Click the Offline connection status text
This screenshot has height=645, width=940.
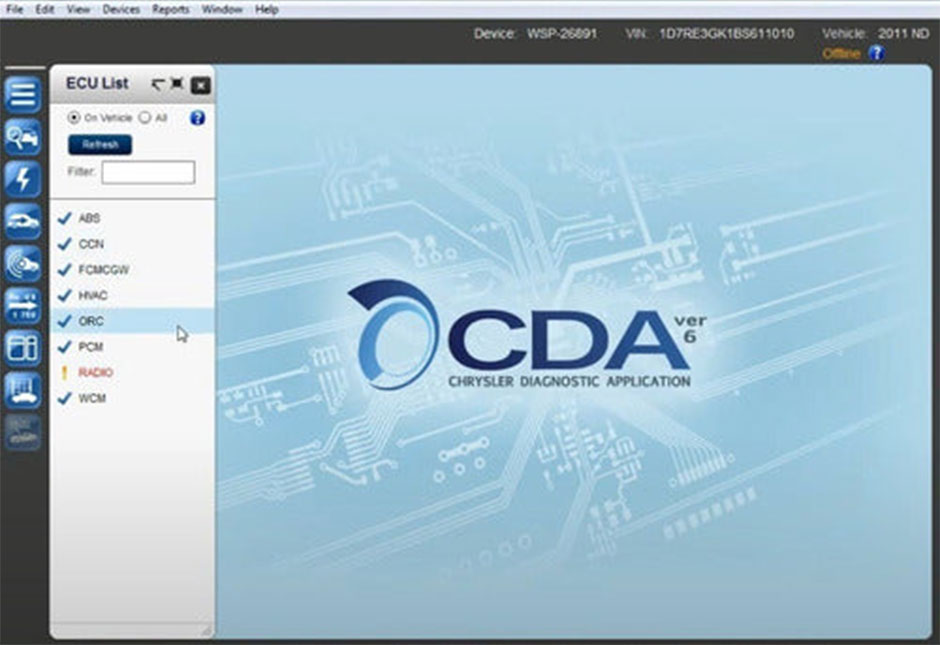(x=841, y=53)
